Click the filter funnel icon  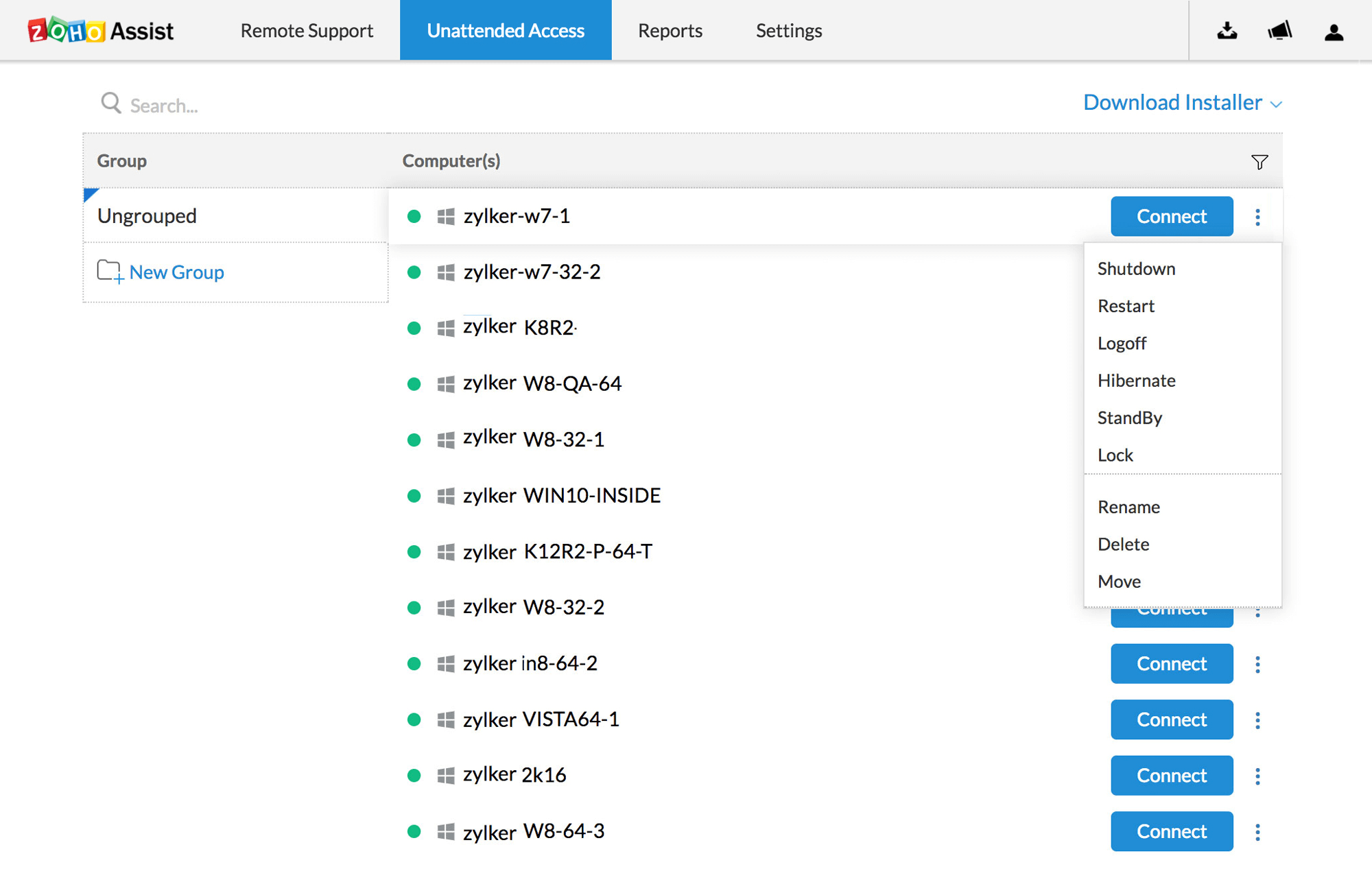[x=1259, y=162]
